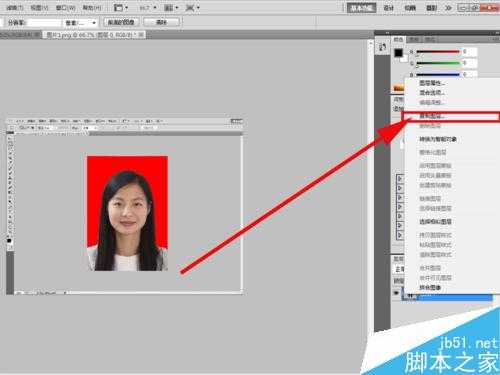Open the 像素 resolution unit dropdown
The width and height of the screenshot is (500, 375).
(80, 23)
